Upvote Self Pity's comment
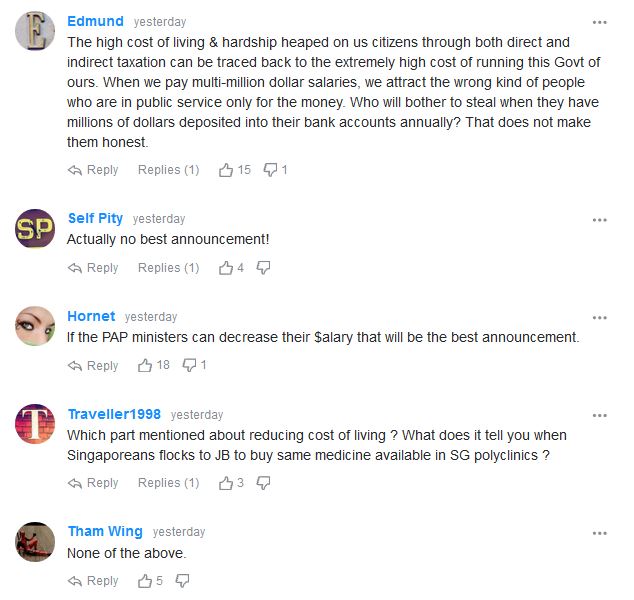The width and height of the screenshot is (634, 600). click(x=226, y=268)
